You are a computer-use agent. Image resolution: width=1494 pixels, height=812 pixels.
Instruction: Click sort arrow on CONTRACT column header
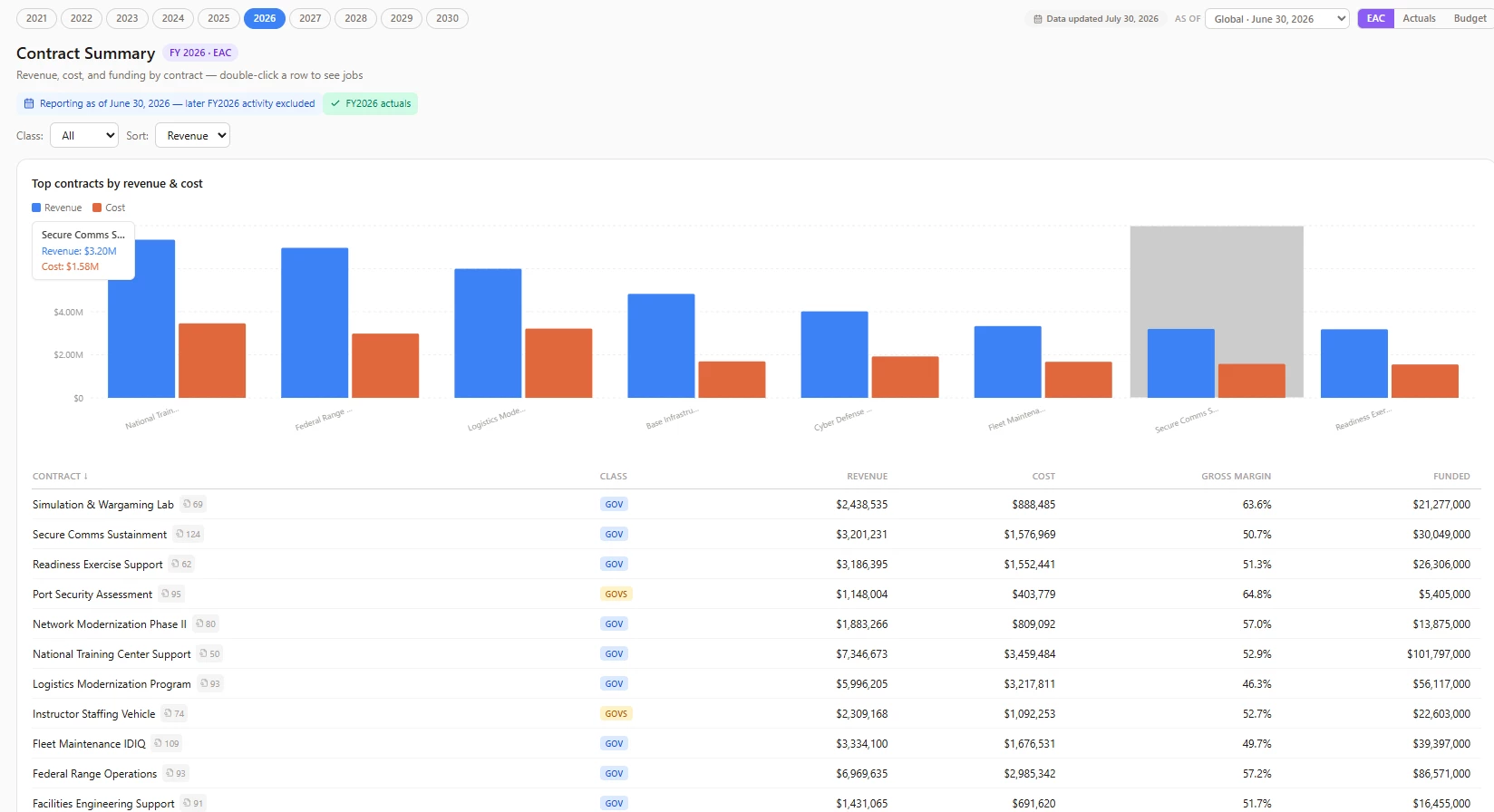[x=86, y=476]
